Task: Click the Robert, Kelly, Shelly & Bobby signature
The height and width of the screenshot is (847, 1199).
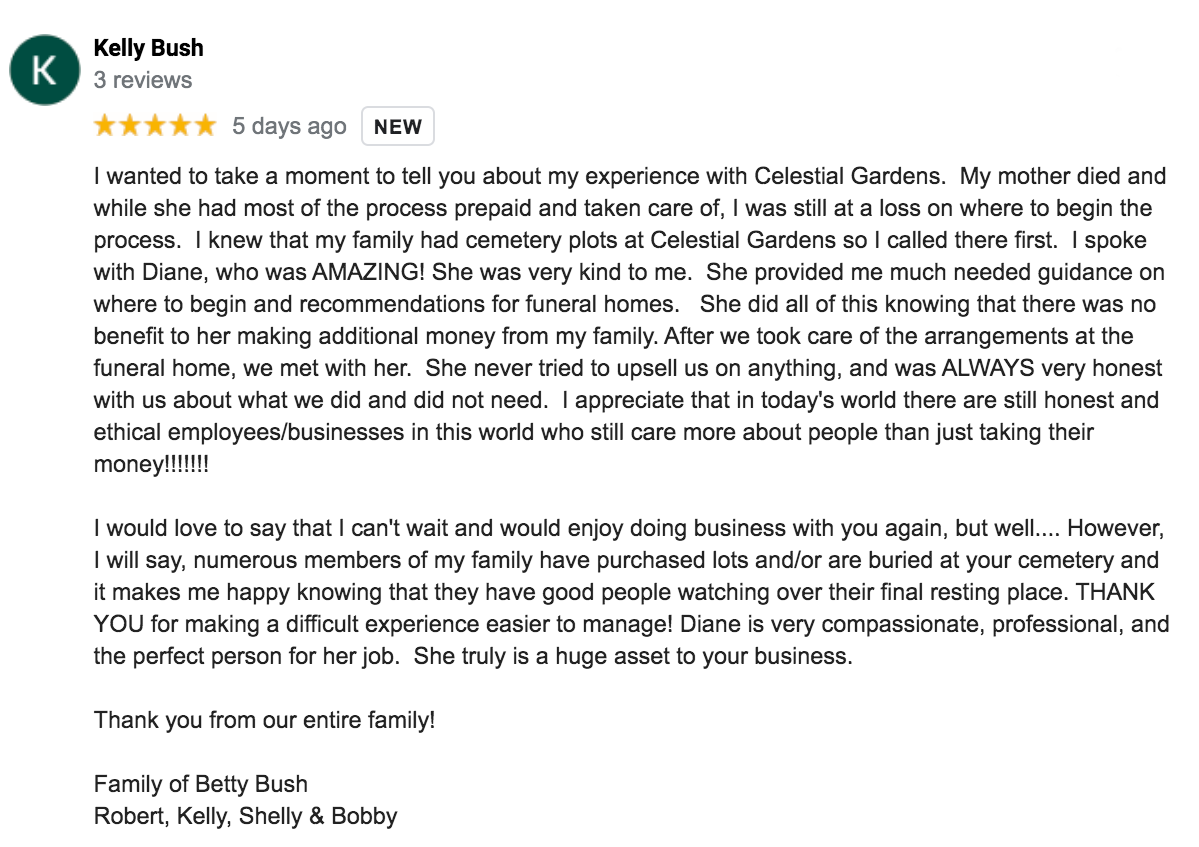Action: pos(245,816)
